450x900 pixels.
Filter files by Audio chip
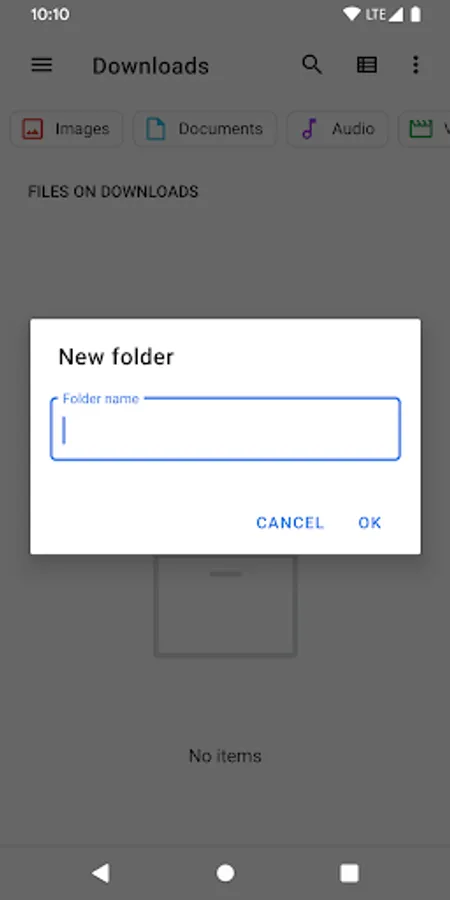(x=338, y=129)
